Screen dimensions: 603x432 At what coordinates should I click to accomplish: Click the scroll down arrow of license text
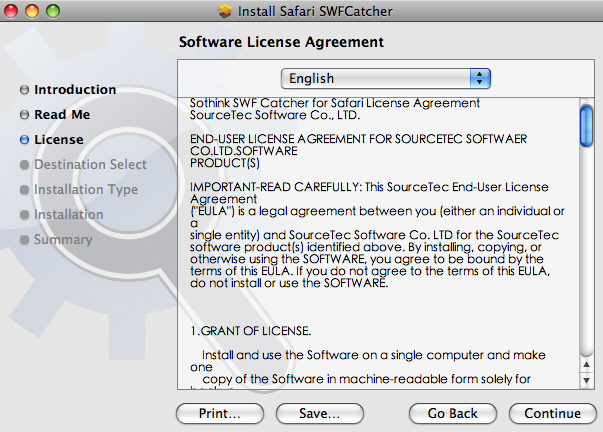tap(586, 380)
